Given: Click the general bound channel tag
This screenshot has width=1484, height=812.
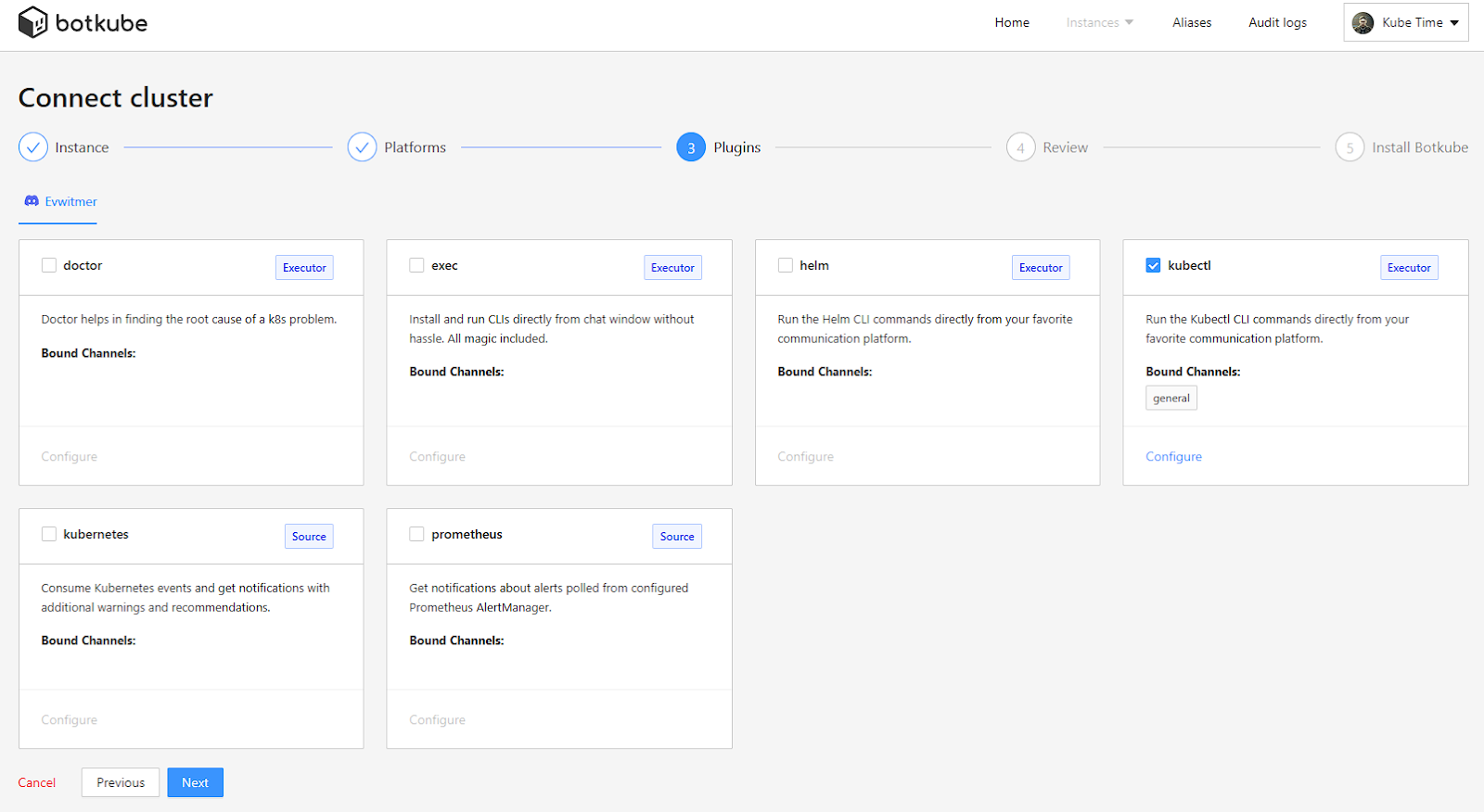Looking at the screenshot, I should [x=1171, y=399].
